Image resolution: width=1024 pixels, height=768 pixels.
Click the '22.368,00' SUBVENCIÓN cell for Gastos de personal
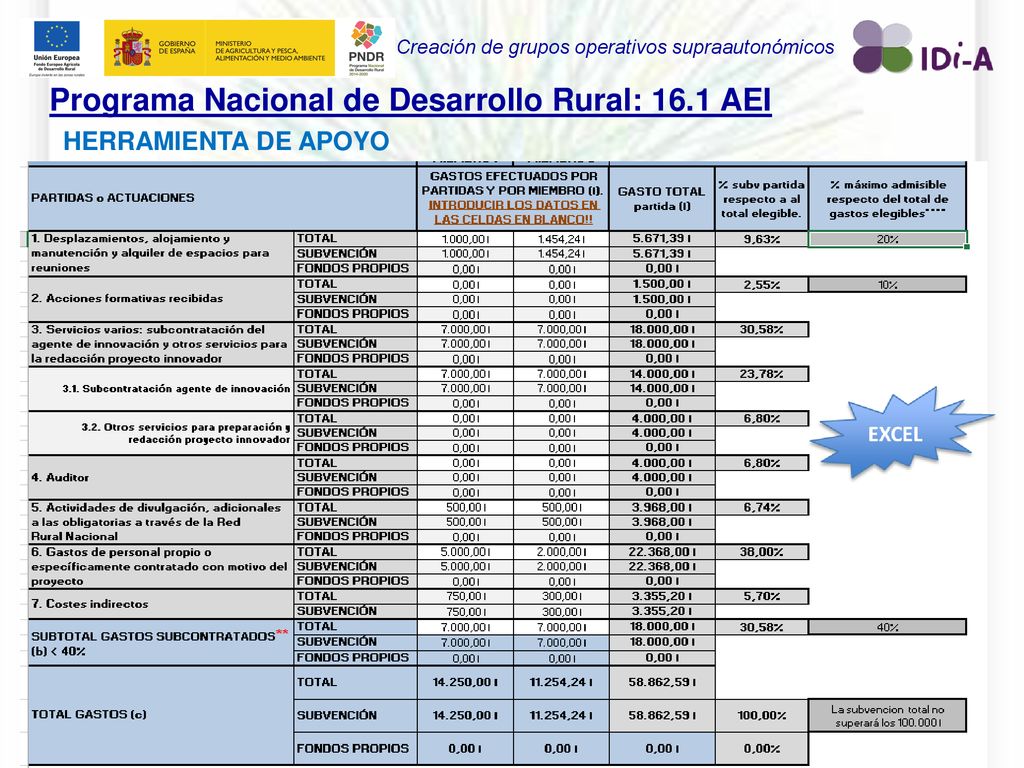662,566
